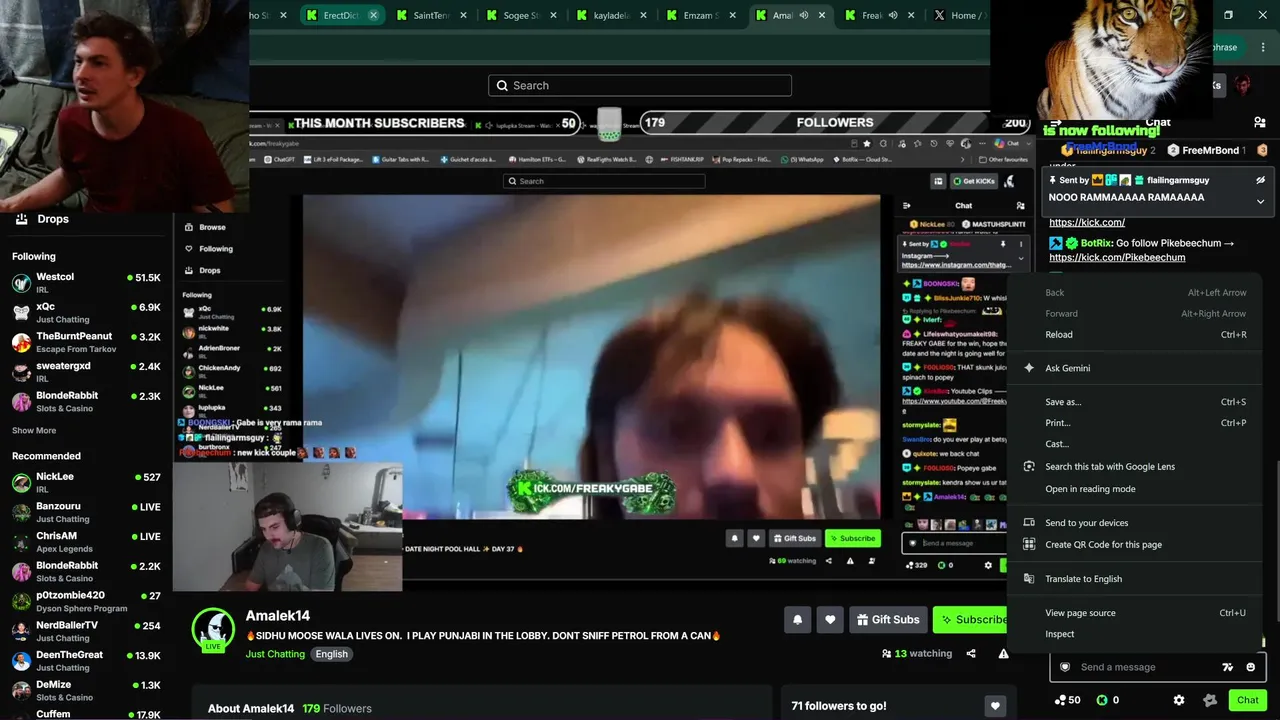Click the English language tag
Screen dimensions: 1280x720
pyautogui.click(x=332, y=654)
